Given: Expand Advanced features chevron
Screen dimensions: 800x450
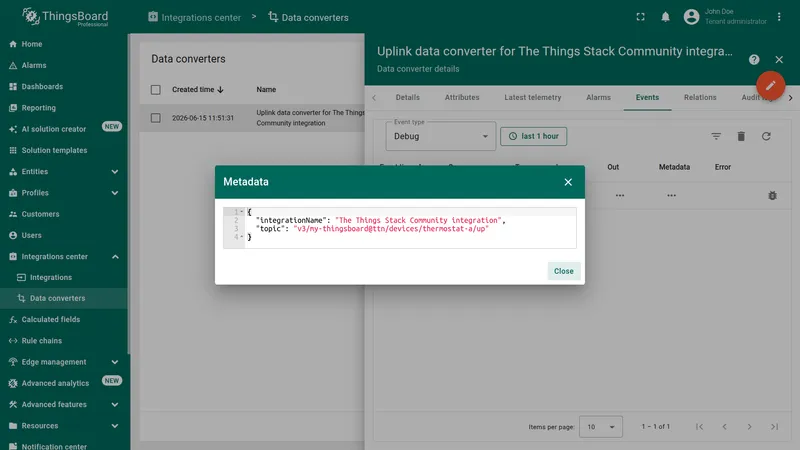Looking at the screenshot, I should point(115,405).
